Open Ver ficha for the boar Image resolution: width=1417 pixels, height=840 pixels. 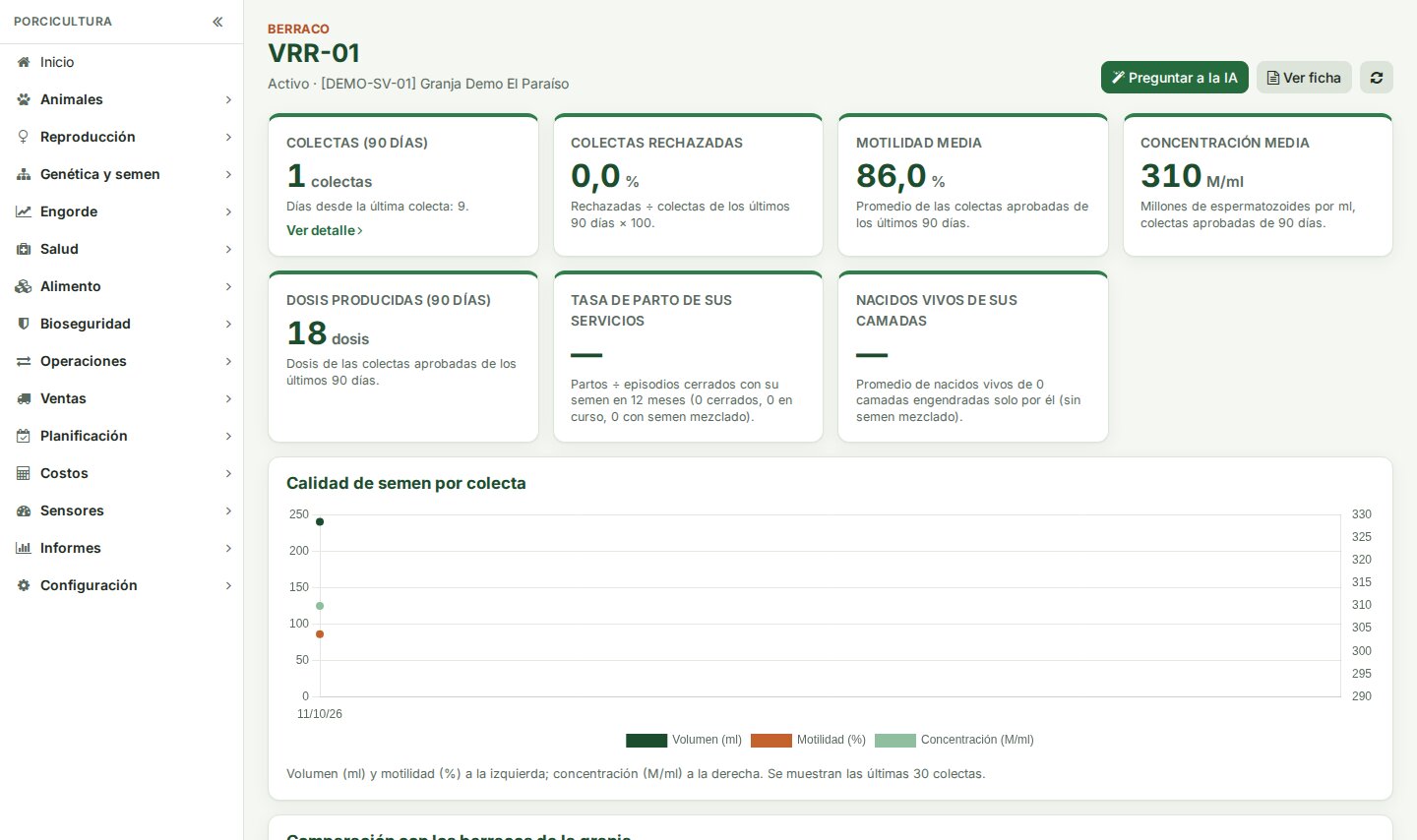coord(1304,78)
